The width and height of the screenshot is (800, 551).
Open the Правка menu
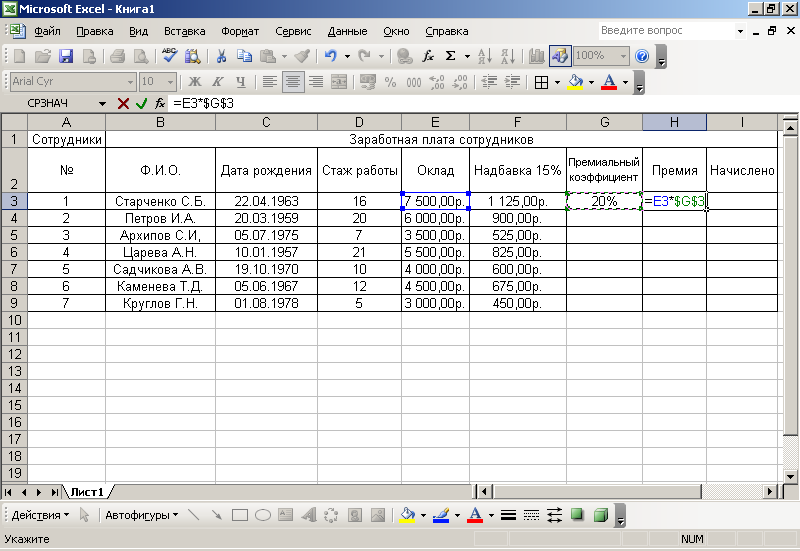[x=94, y=31]
